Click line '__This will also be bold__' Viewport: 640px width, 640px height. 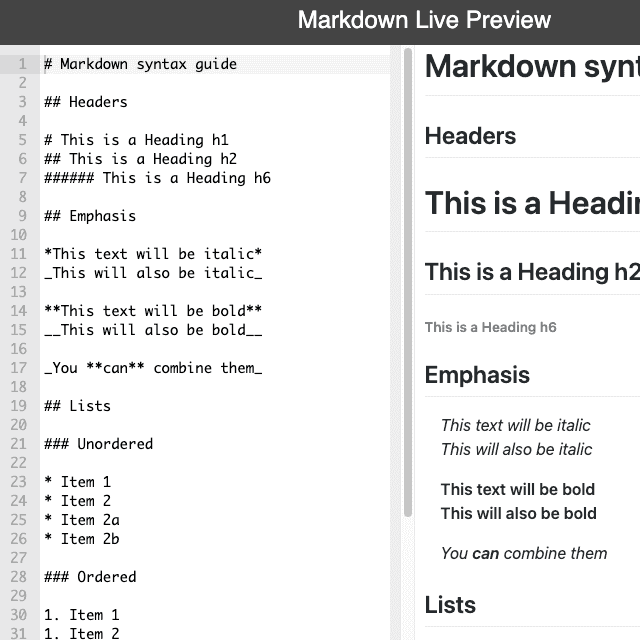click(x=153, y=330)
